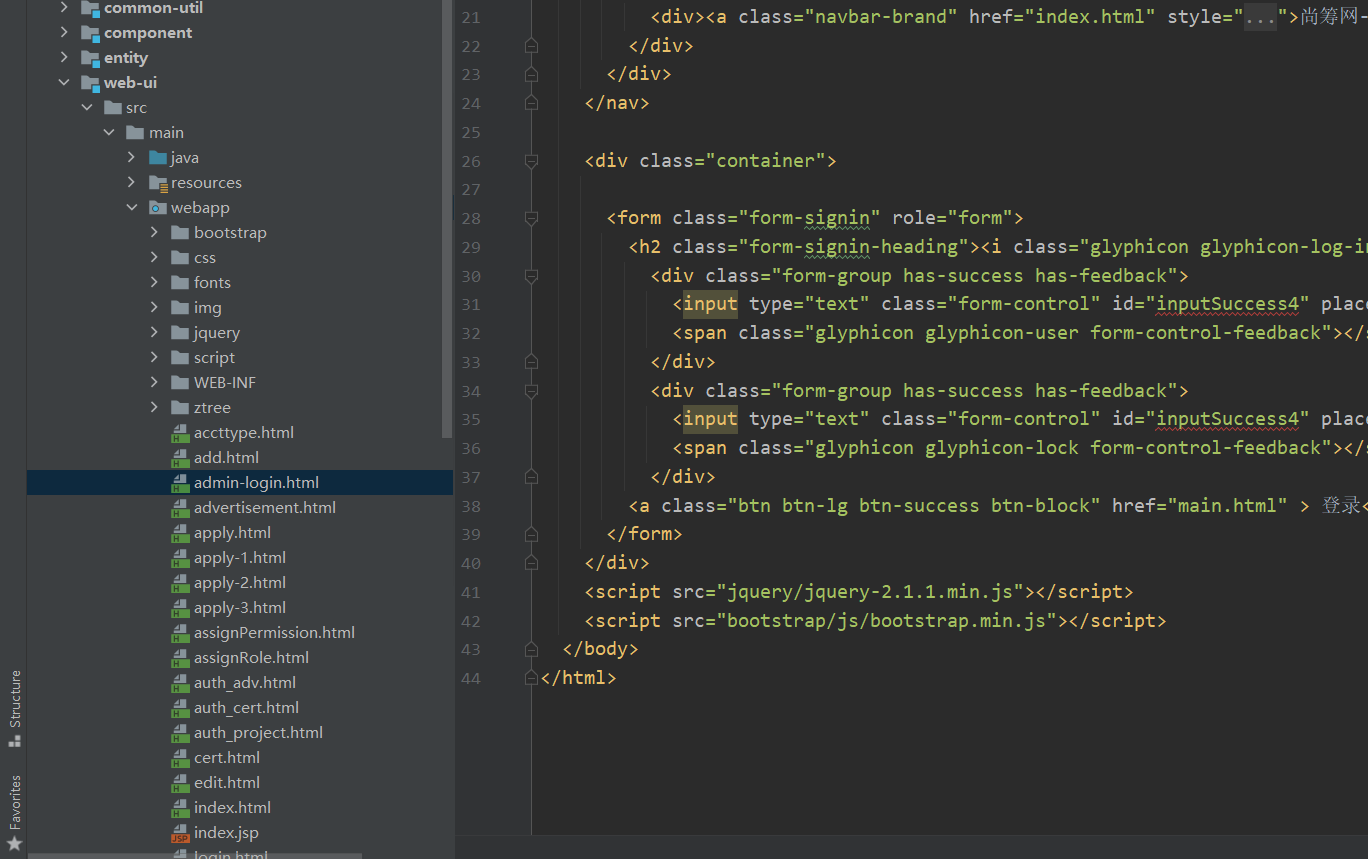
Task: Click the admin-login.html file icon
Action: (x=180, y=483)
